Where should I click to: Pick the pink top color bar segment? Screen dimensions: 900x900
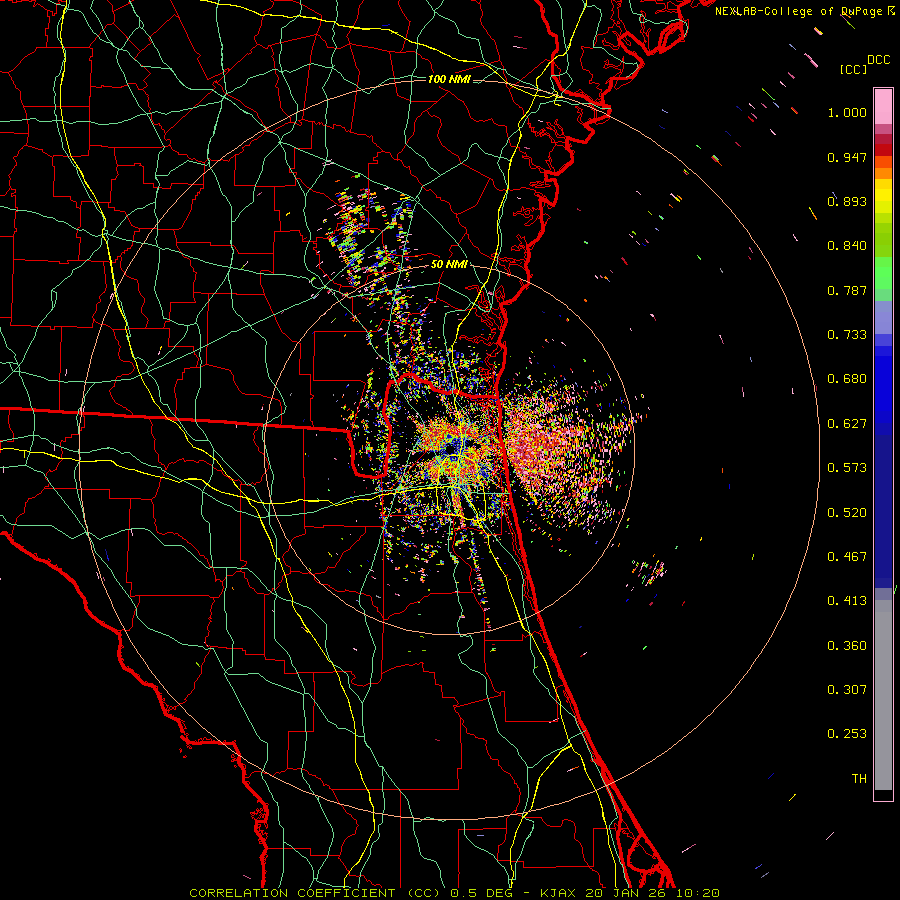pos(883,107)
